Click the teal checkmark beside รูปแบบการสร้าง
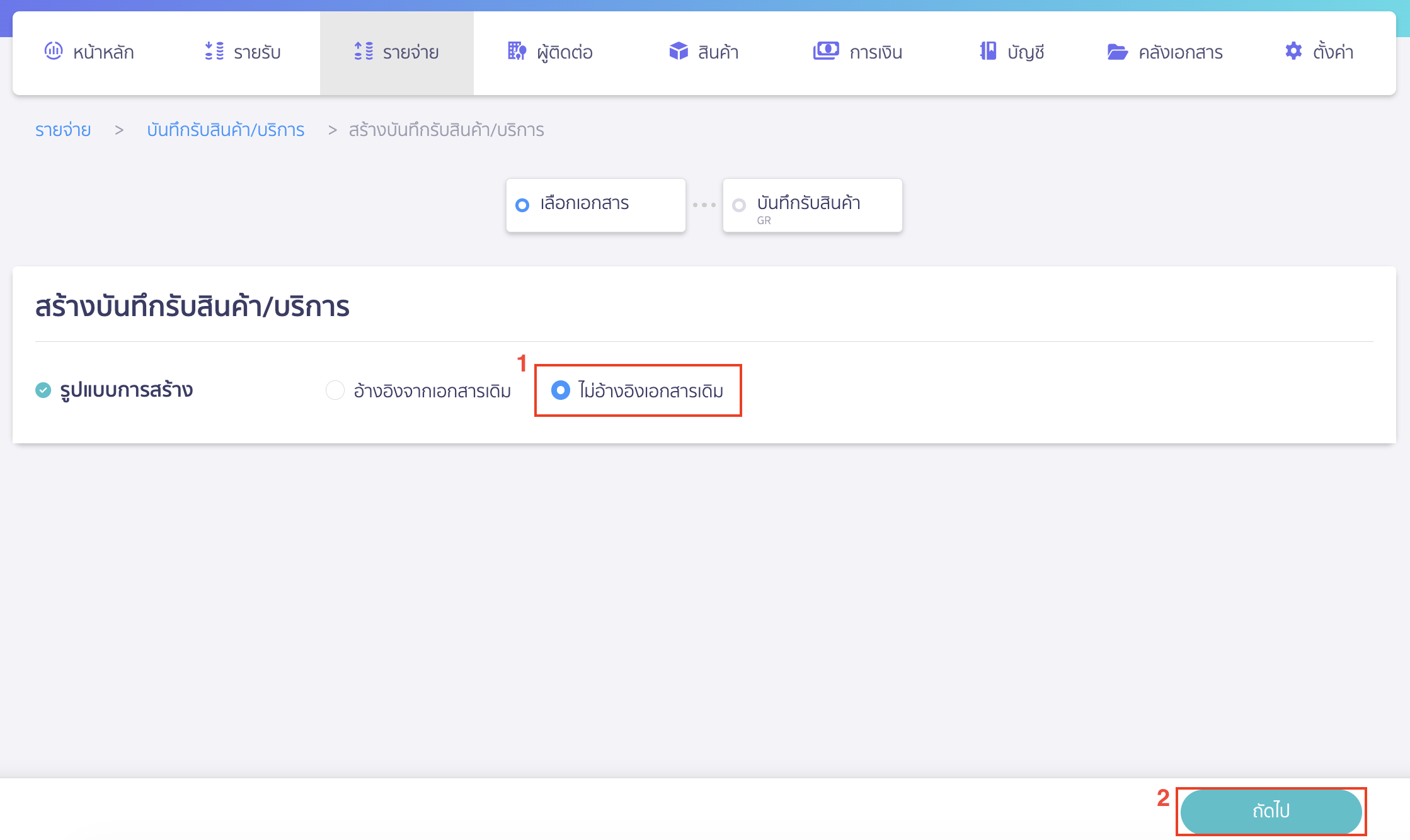This screenshot has width=1410, height=840. tap(43, 390)
